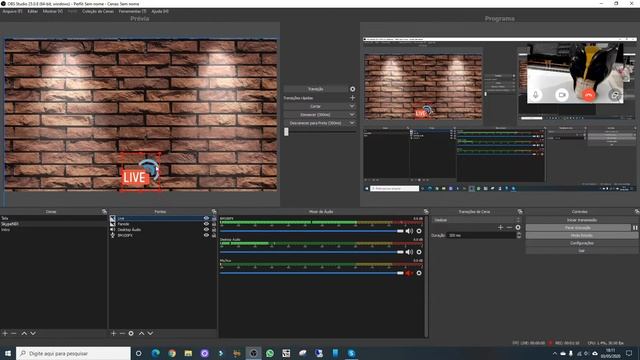
Task: Click the Sair button in Controles
Action: click(582, 251)
